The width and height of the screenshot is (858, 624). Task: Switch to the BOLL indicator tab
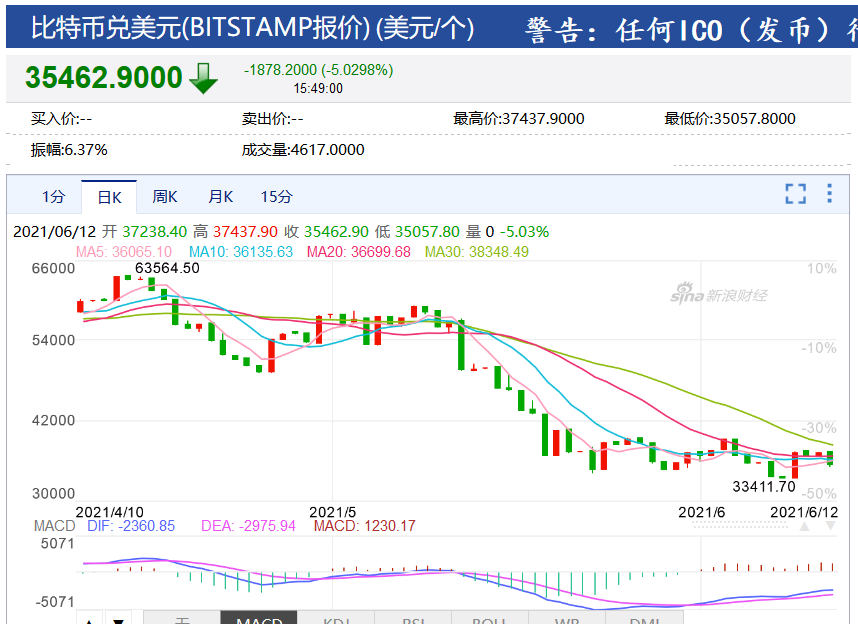489,618
